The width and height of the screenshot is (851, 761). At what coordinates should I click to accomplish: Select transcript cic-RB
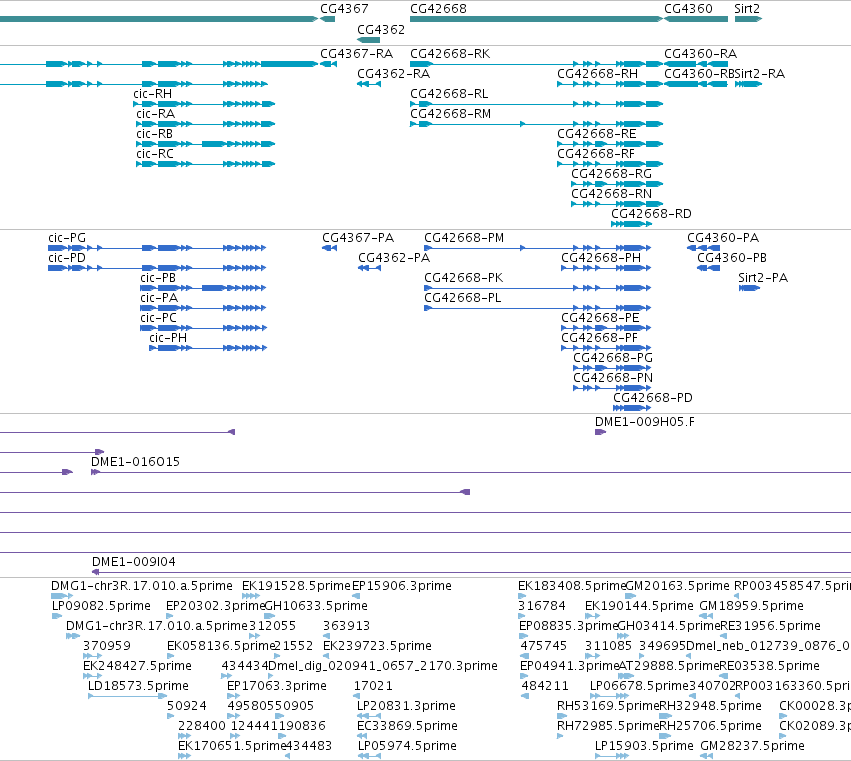(155, 134)
